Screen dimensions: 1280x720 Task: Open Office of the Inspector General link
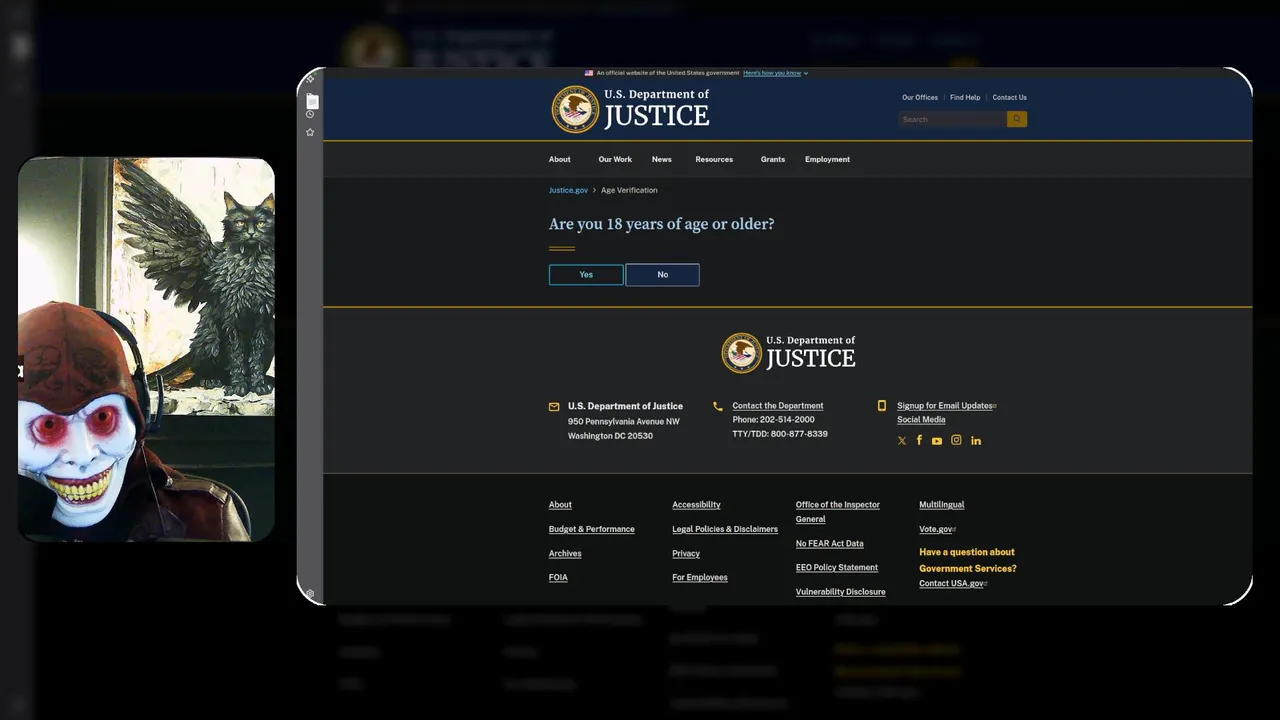click(838, 512)
